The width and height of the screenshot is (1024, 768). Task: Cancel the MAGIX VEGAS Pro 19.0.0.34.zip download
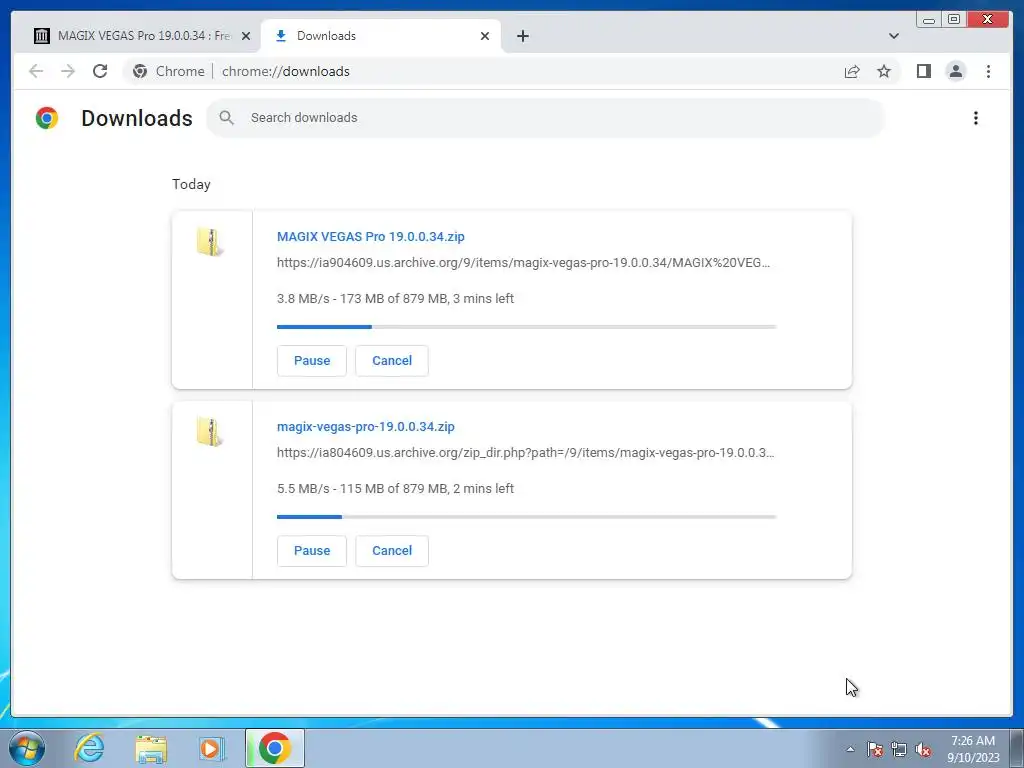392,360
